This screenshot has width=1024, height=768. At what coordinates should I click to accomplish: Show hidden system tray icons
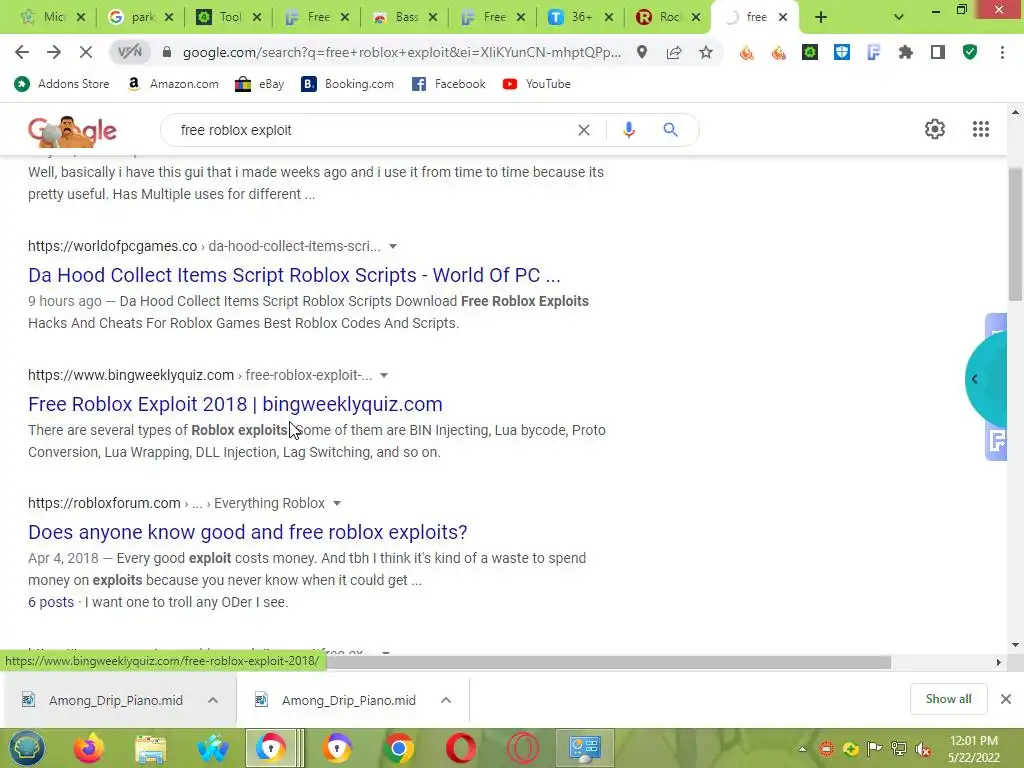[803, 749]
